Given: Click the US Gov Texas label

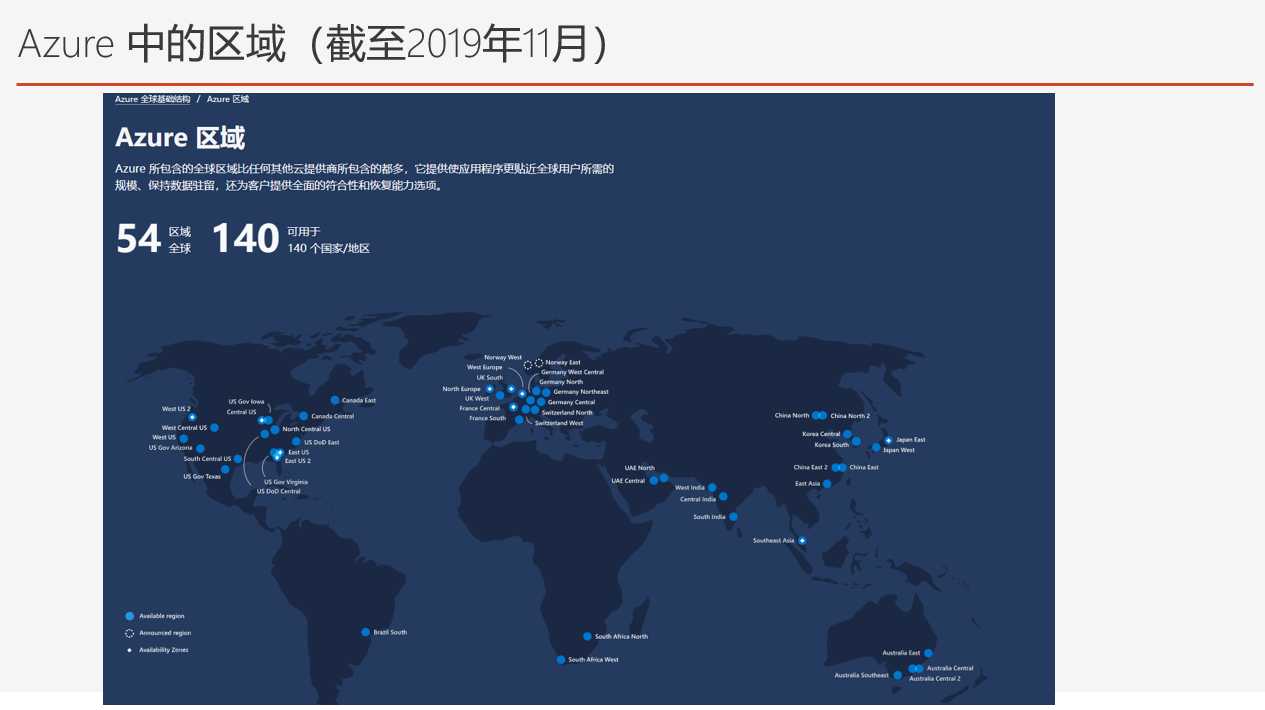Looking at the screenshot, I should [202, 477].
